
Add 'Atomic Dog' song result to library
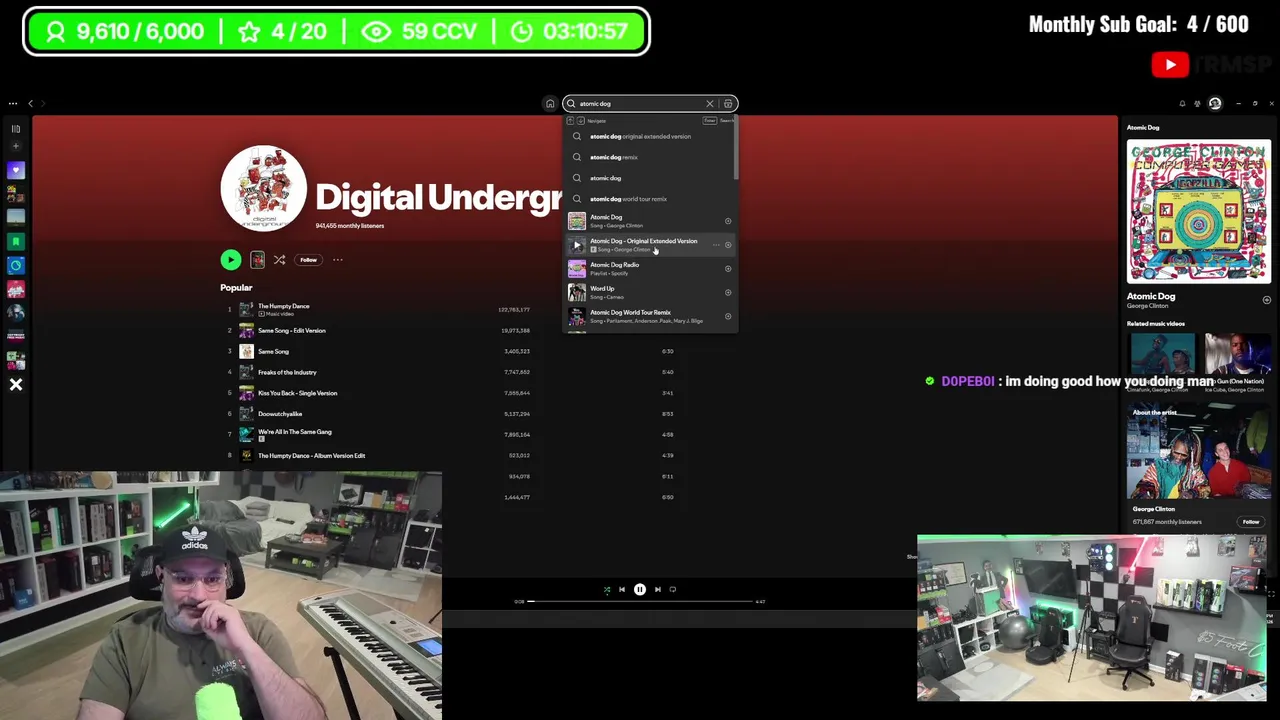(728, 221)
